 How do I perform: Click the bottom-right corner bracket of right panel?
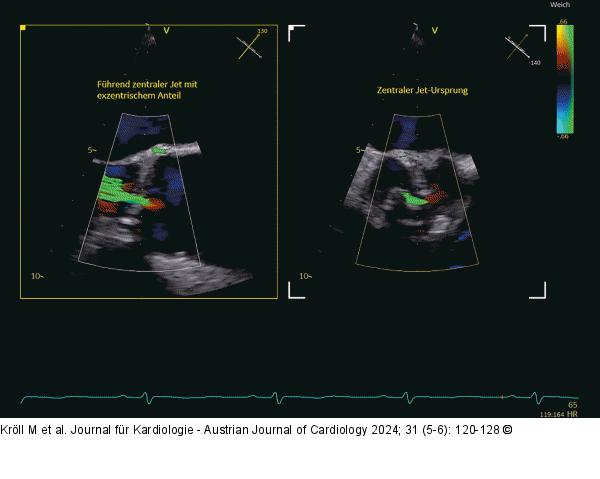click(539, 291)
